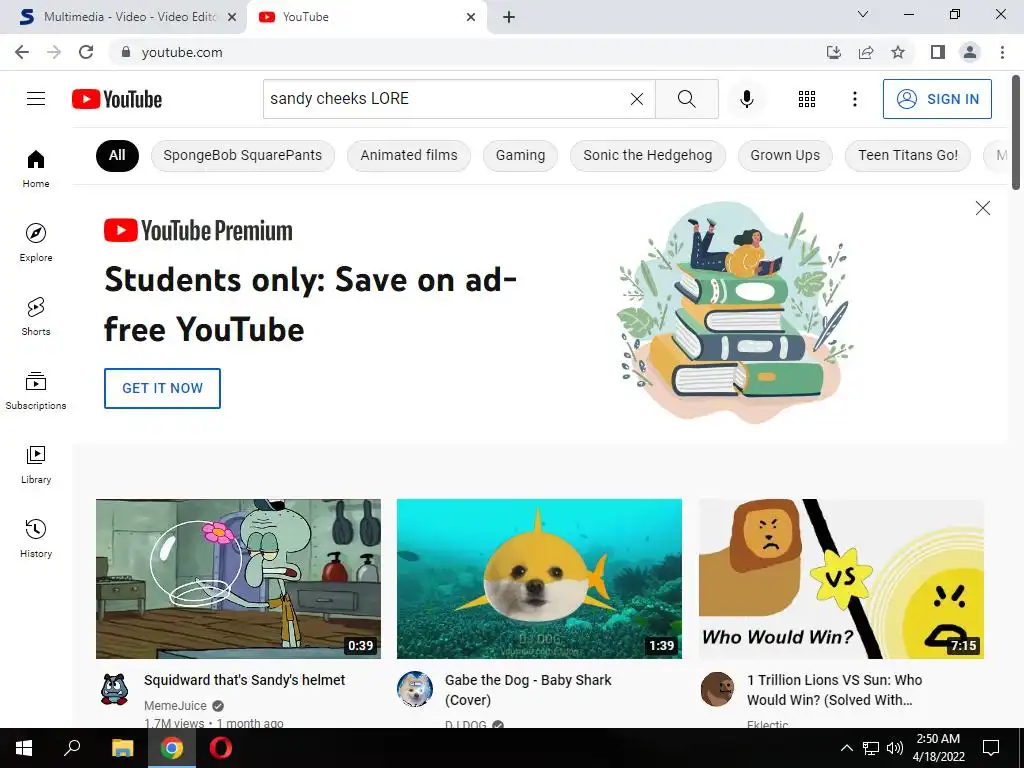Filter by Grown Ups chip
1024x768 pixels.
[x=785, y=155]
